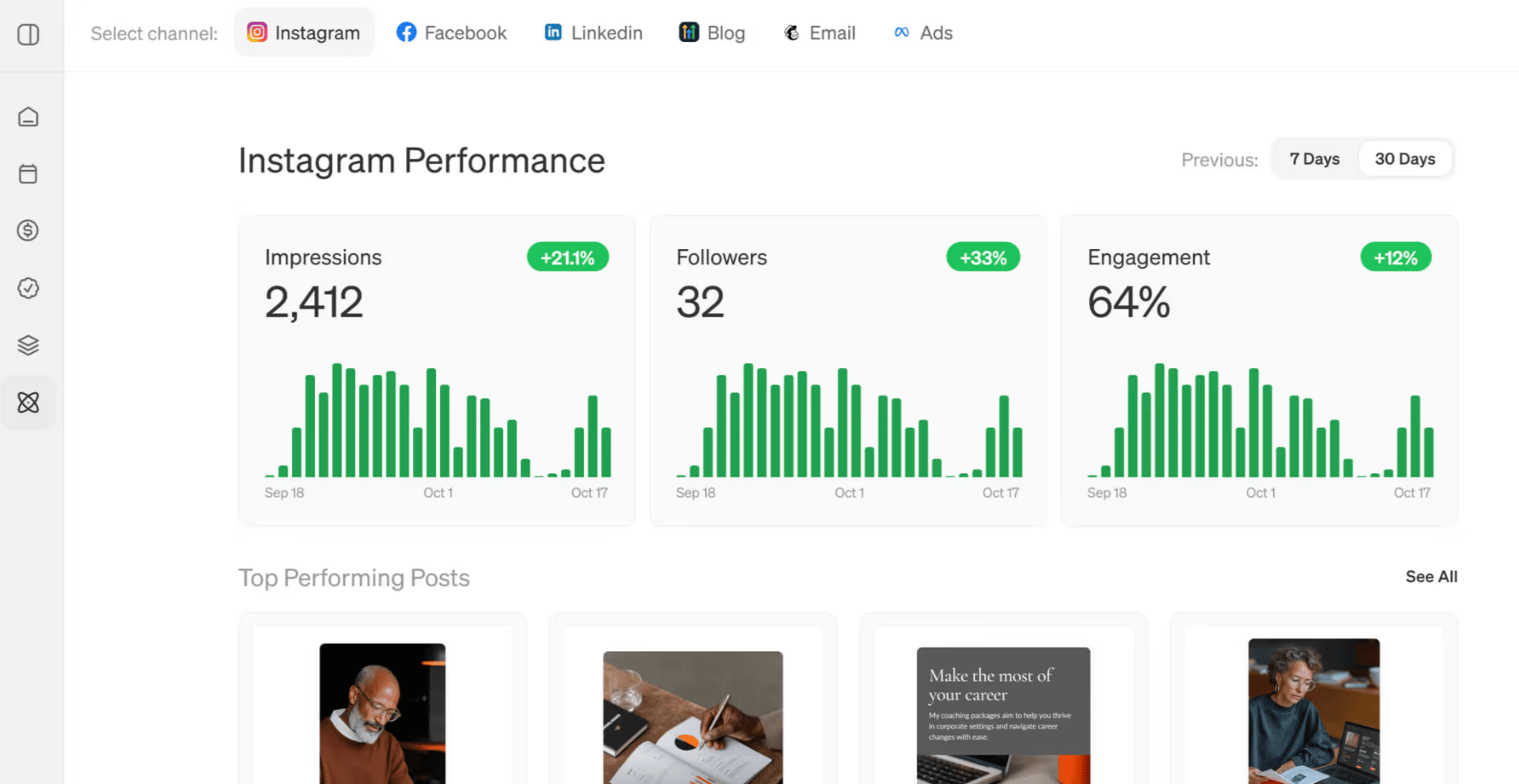Switch to the Email channel
This screenshot has height=784, width=1519.
(x=819, y=32)
